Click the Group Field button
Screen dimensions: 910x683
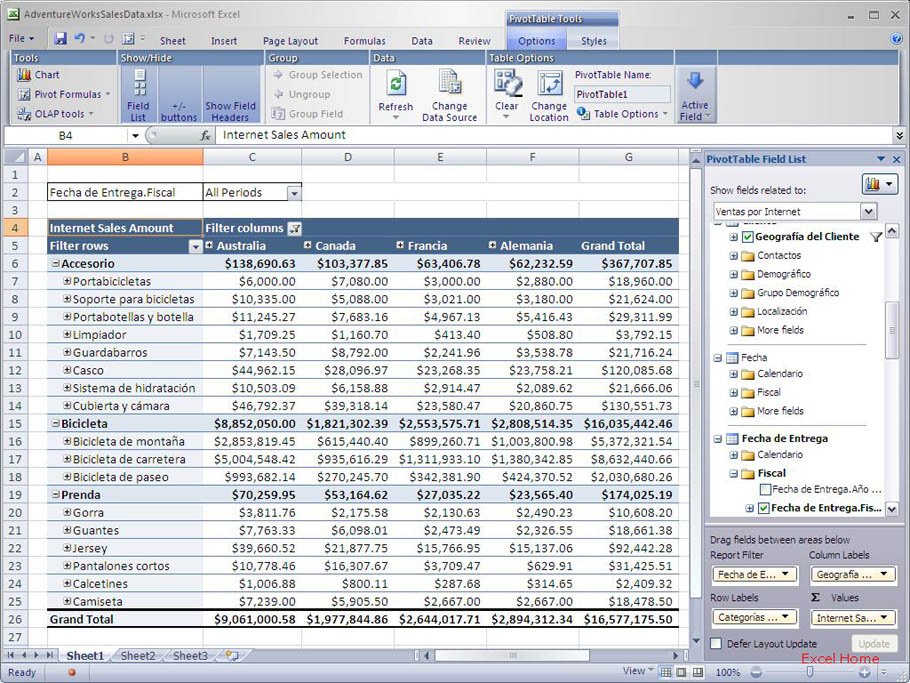point(308,114)
